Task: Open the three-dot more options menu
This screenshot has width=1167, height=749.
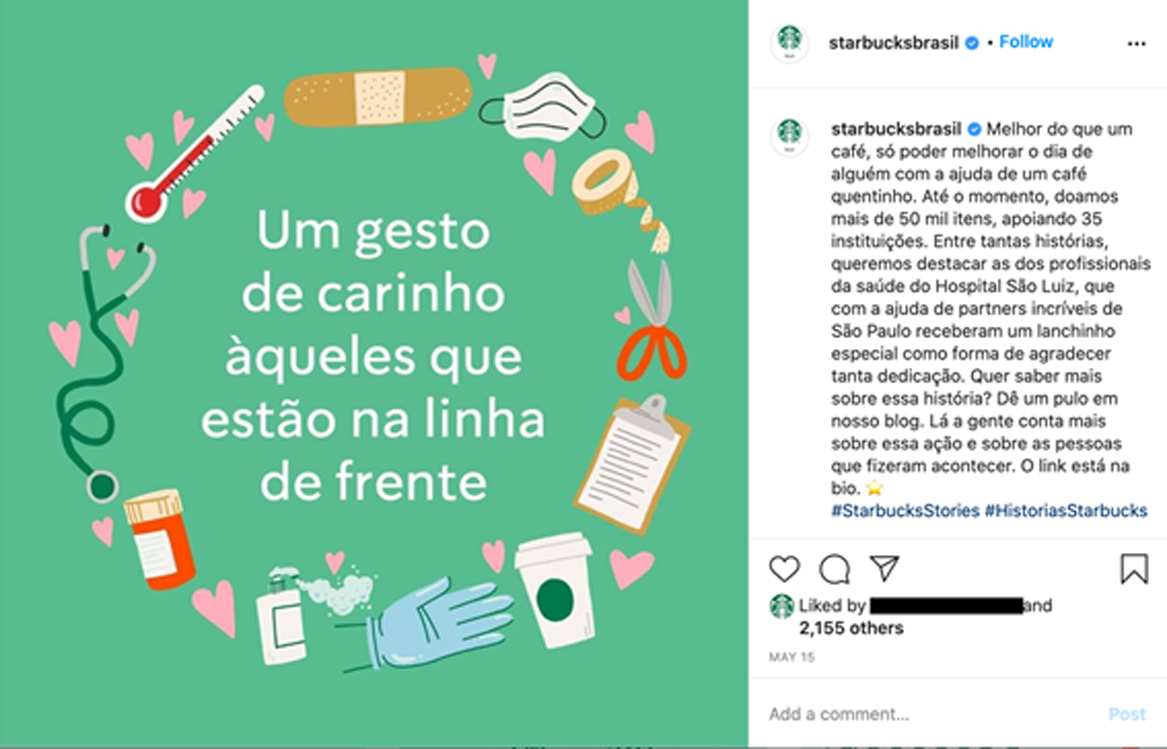Action: (x=1136, y=44)
